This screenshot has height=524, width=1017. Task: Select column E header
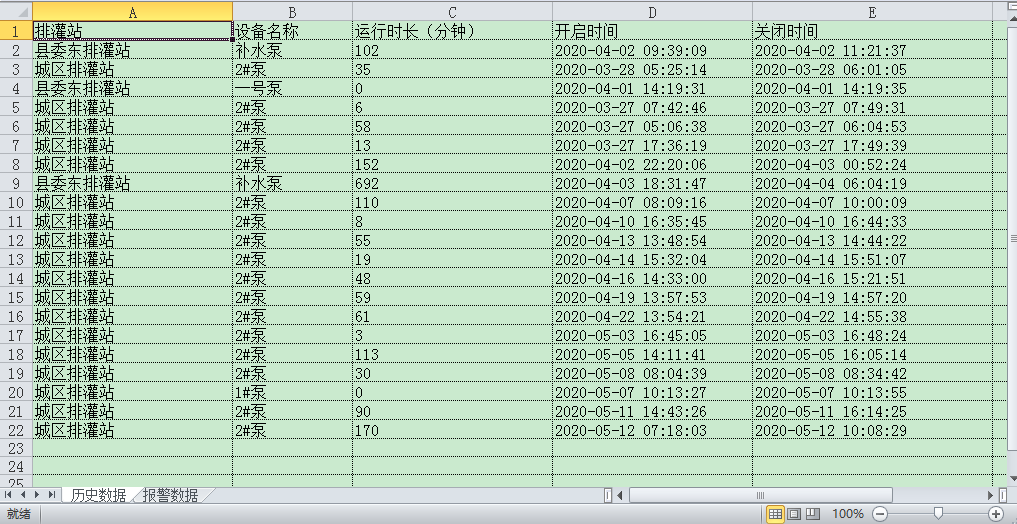point(872,12)
